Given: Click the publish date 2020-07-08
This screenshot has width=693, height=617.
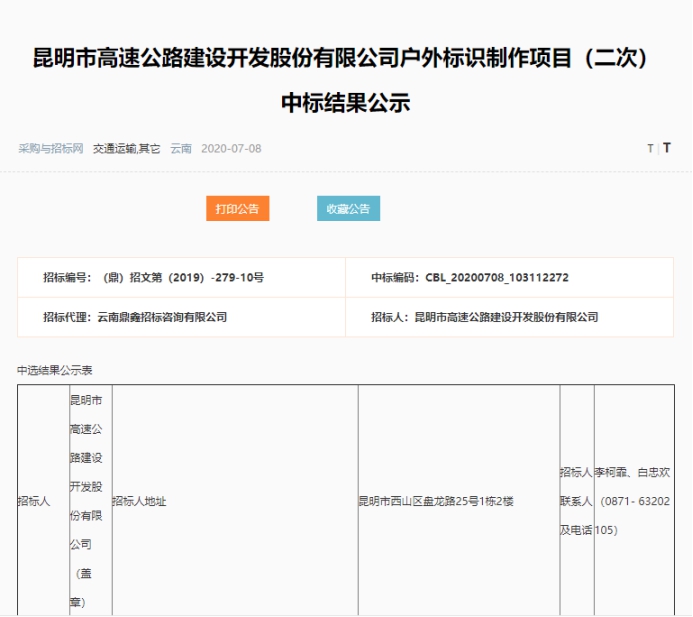Looking at the screenshot, I should click(x=231, y=148).
